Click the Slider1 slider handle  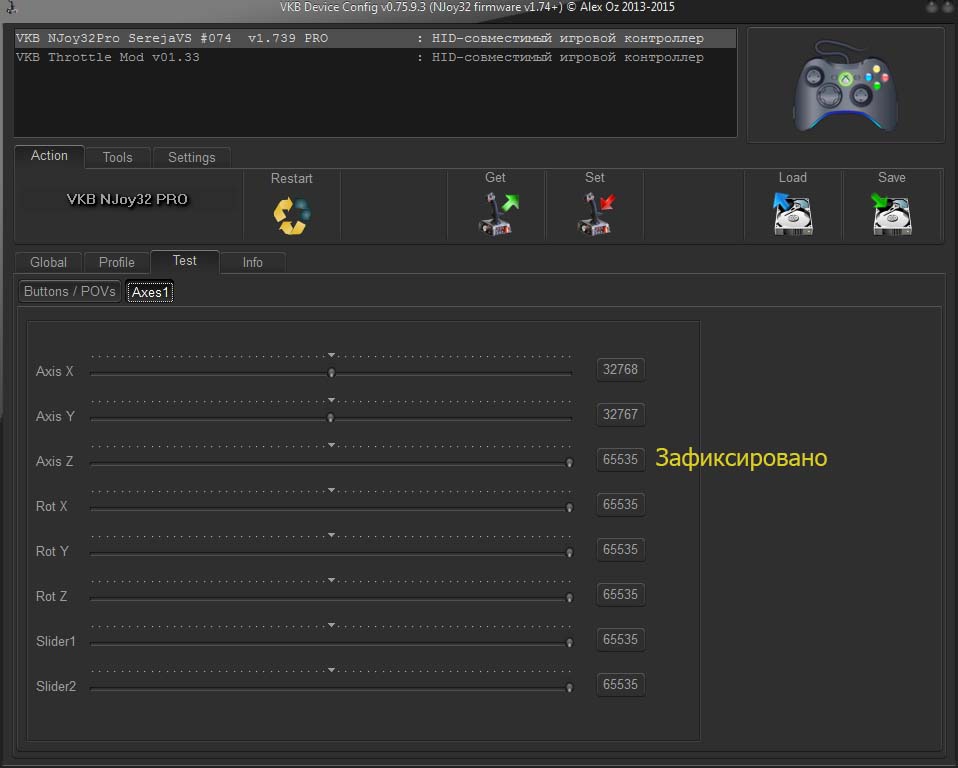pos(569,642)
